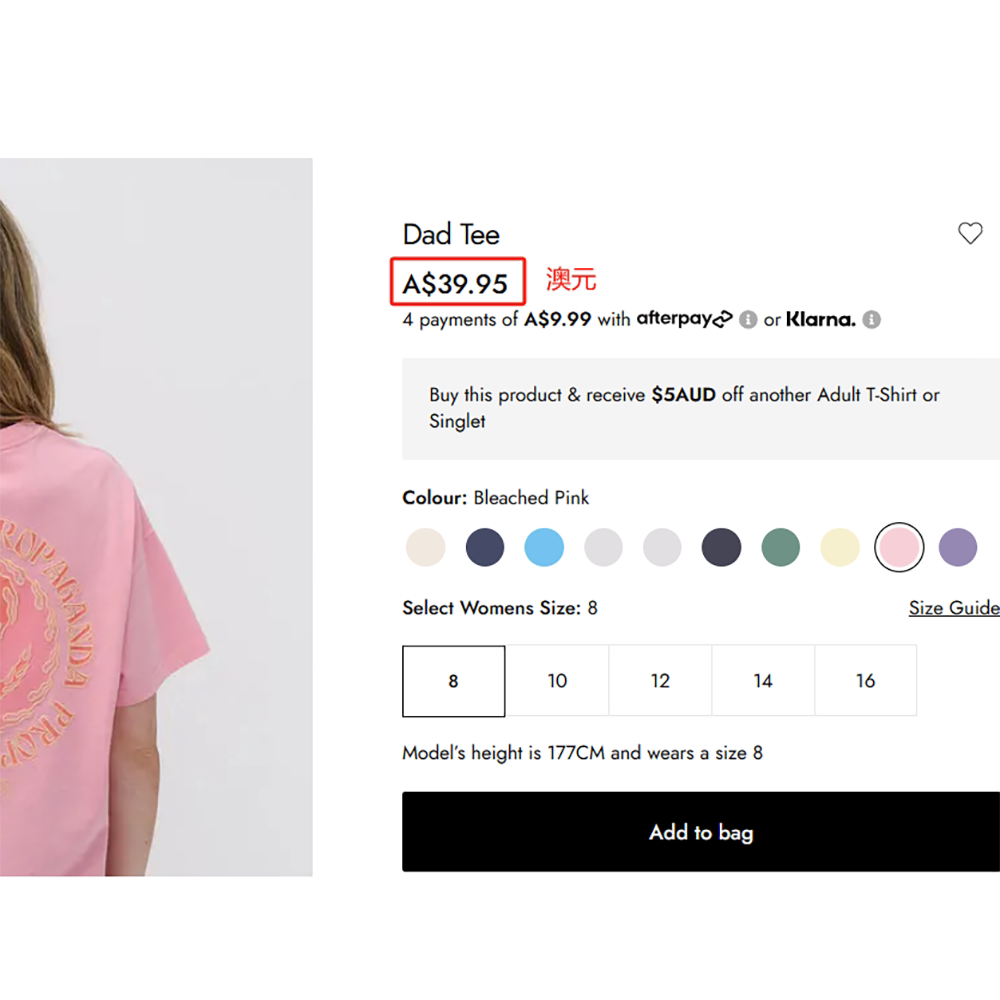1000x1000 pixels.
Task: Select the cream colour swatch
Action: coord(426,548)
